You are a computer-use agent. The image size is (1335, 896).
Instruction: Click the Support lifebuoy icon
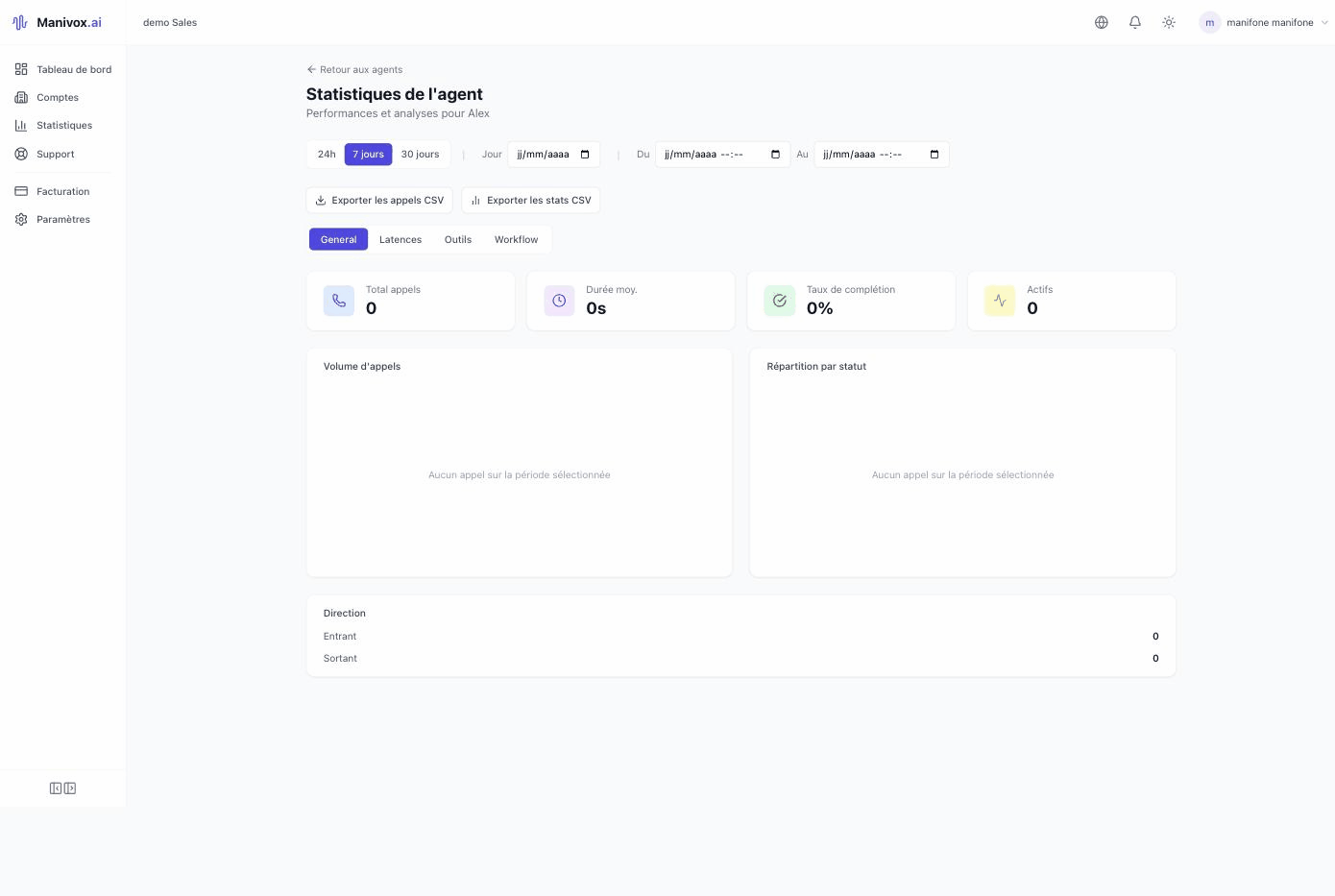21,154
